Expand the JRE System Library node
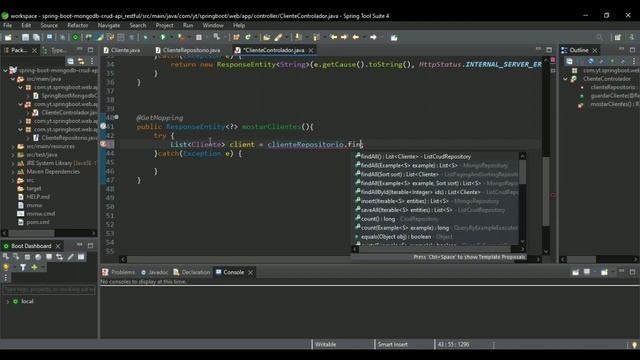 (x=13, y=163)
